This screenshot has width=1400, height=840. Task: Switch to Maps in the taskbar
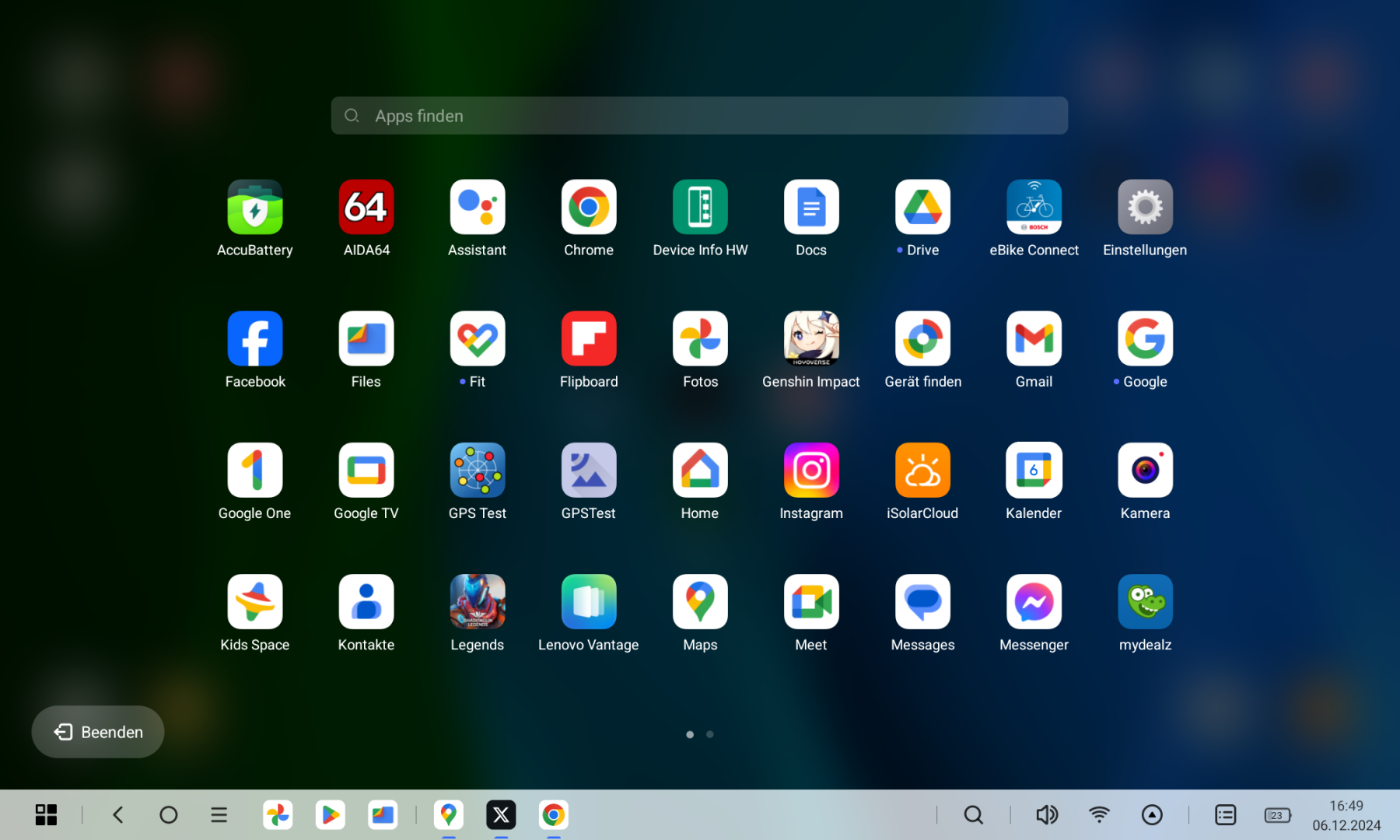pos(449,814)
